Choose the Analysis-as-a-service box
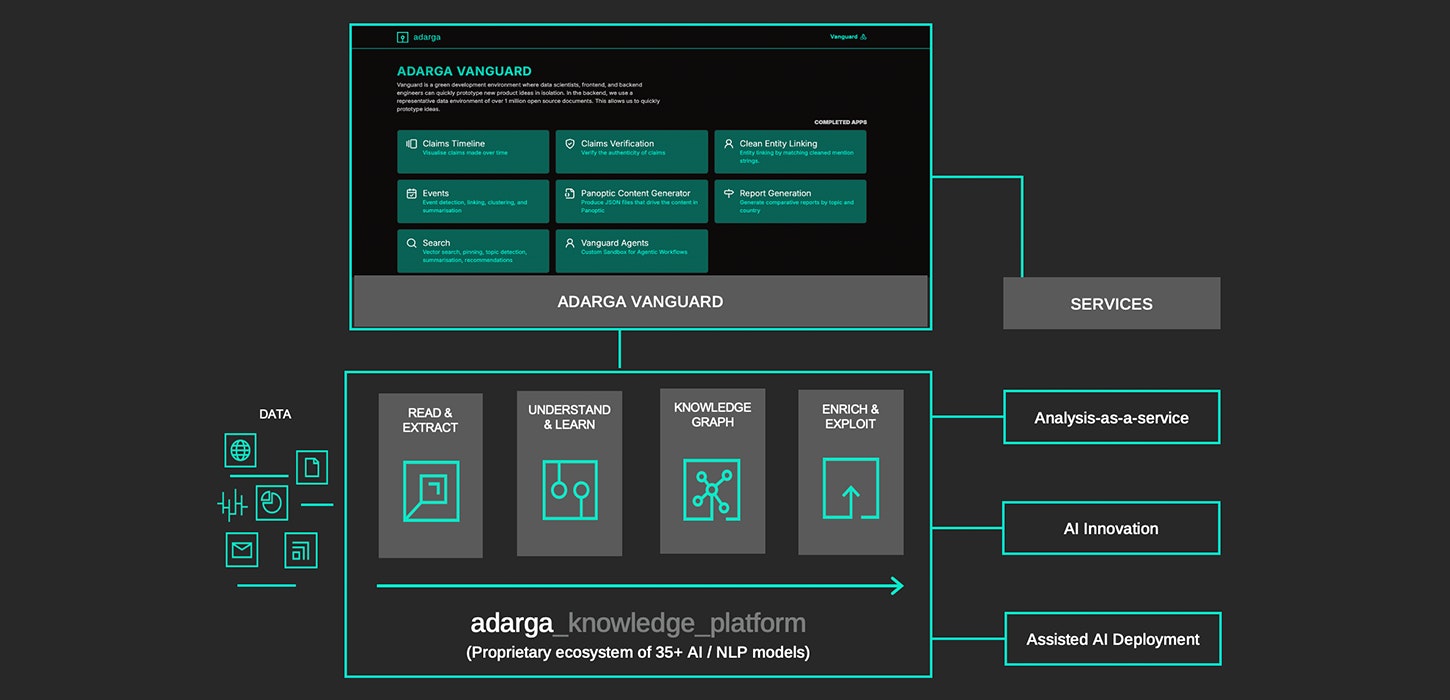Screen dimensions: 1450x700 pyautogui.click(x=1111, y=417)
